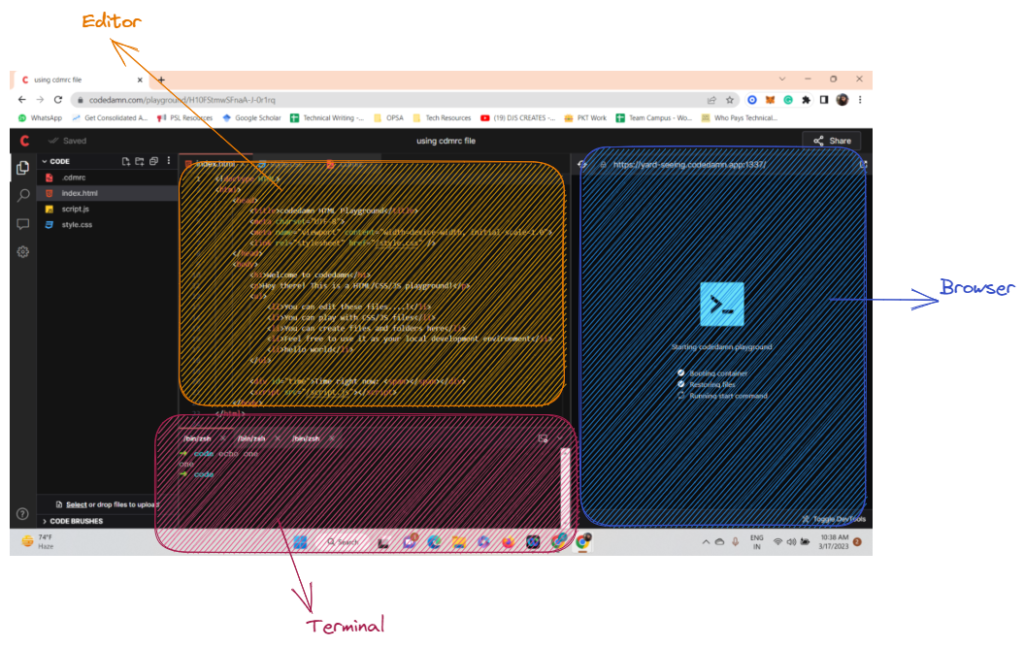1024x647 pixels.
Task: Select the third /bin/zsh terminal tab
Action: pos(306,439)
